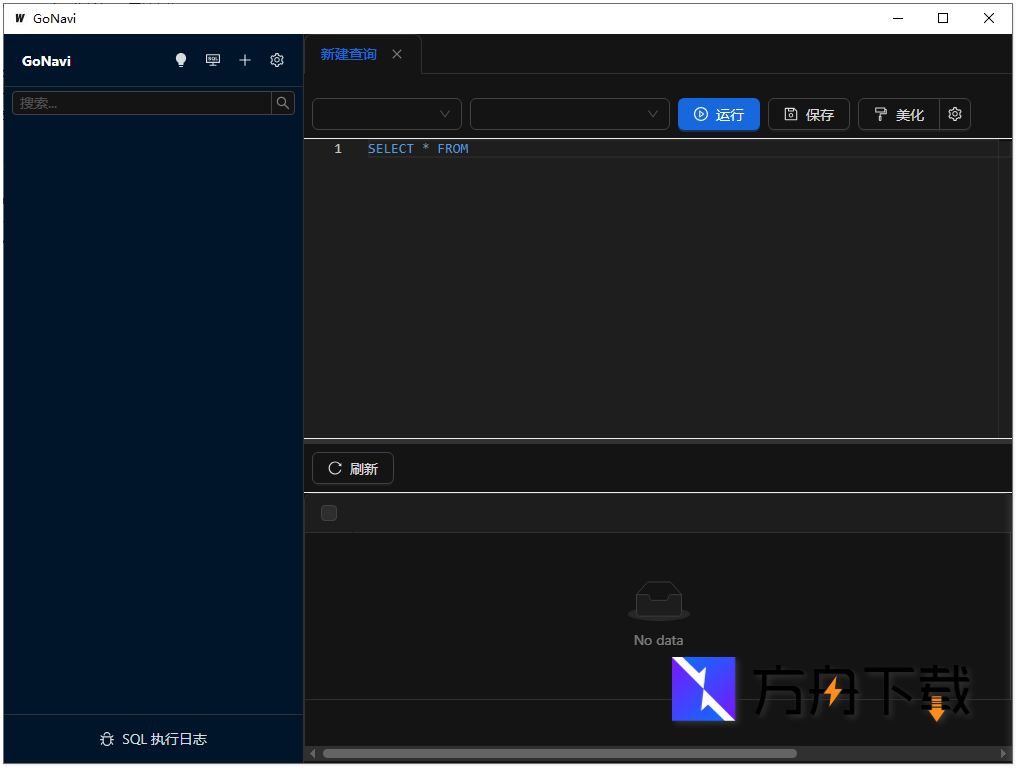Format SQL using 美化 button
1017x768 pixels.
click(899, 115)
